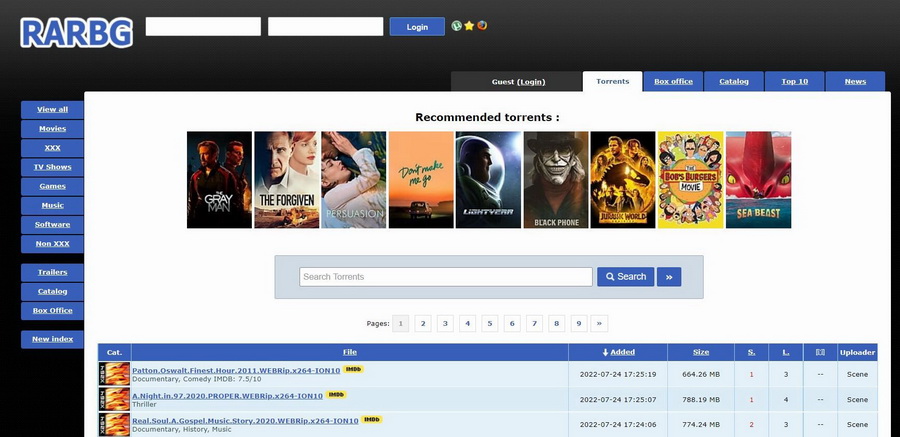Image resolution: width=900 pixels, height=437 pixels.
Task: Click IMDb badge next to A.Night.in.97
Action: point(336,395)
